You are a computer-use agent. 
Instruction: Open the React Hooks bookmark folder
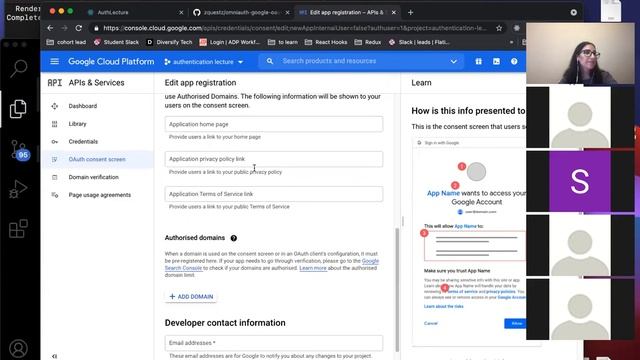[x=326, y=42]
